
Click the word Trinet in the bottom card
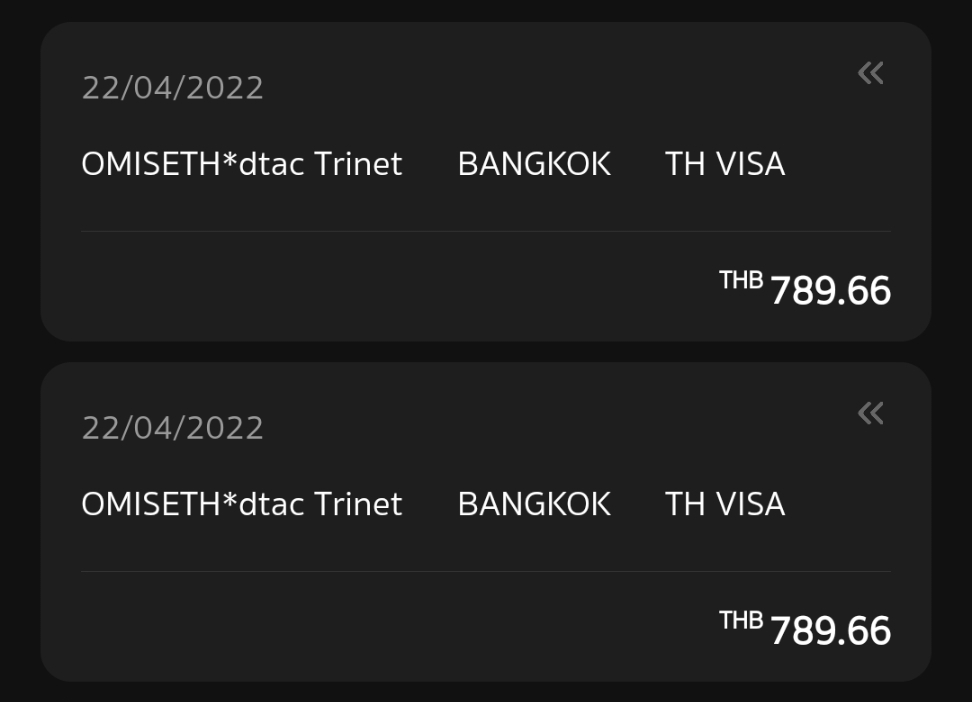pyautogui.click(x=358, y=504)
